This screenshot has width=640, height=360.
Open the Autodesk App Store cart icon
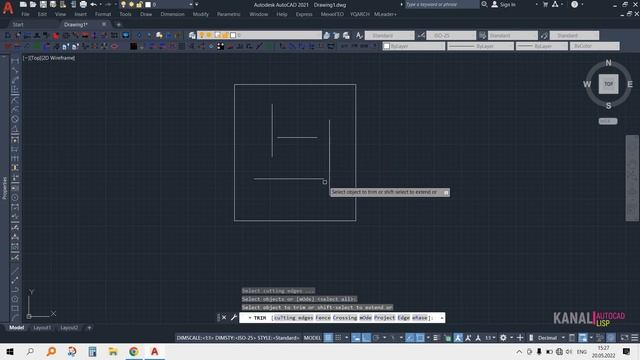545,4
